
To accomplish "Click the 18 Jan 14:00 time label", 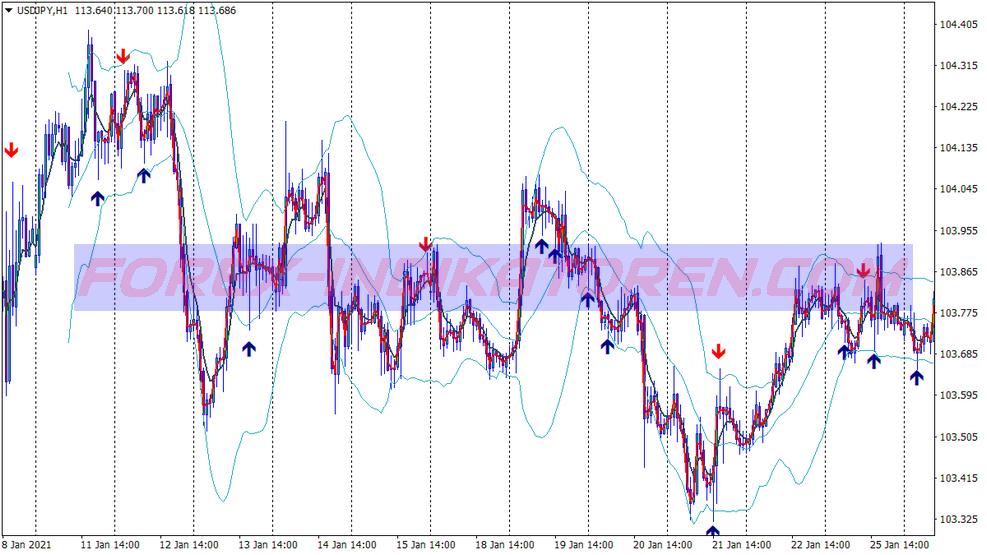I will coord(505,545).
